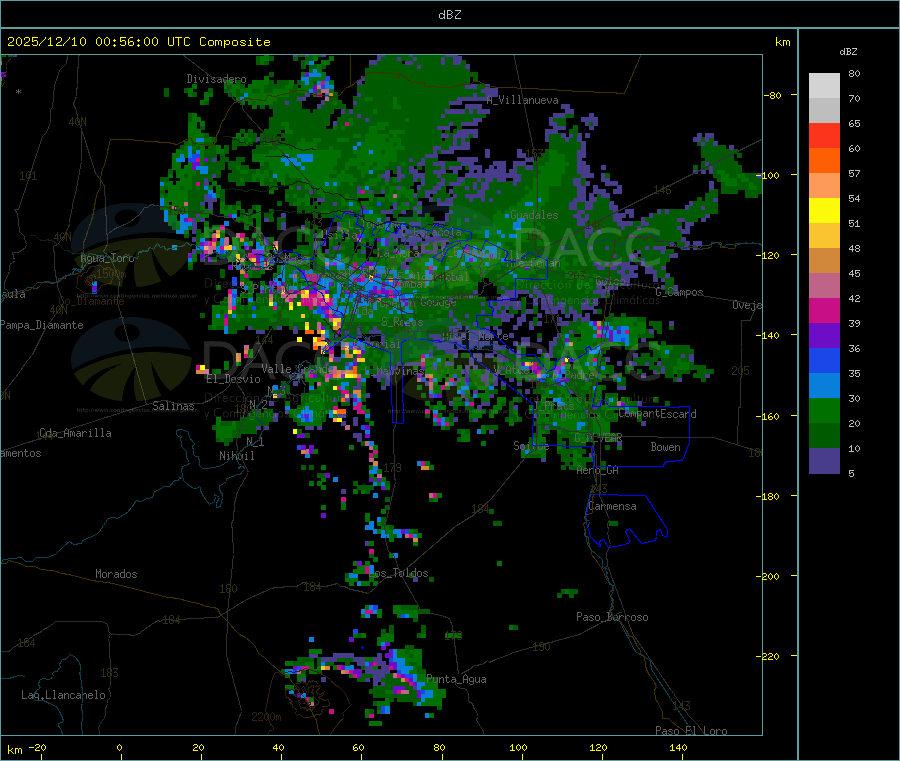Click the Valle_Grande map label
The image size is (900, 761).
coord(298,369)
